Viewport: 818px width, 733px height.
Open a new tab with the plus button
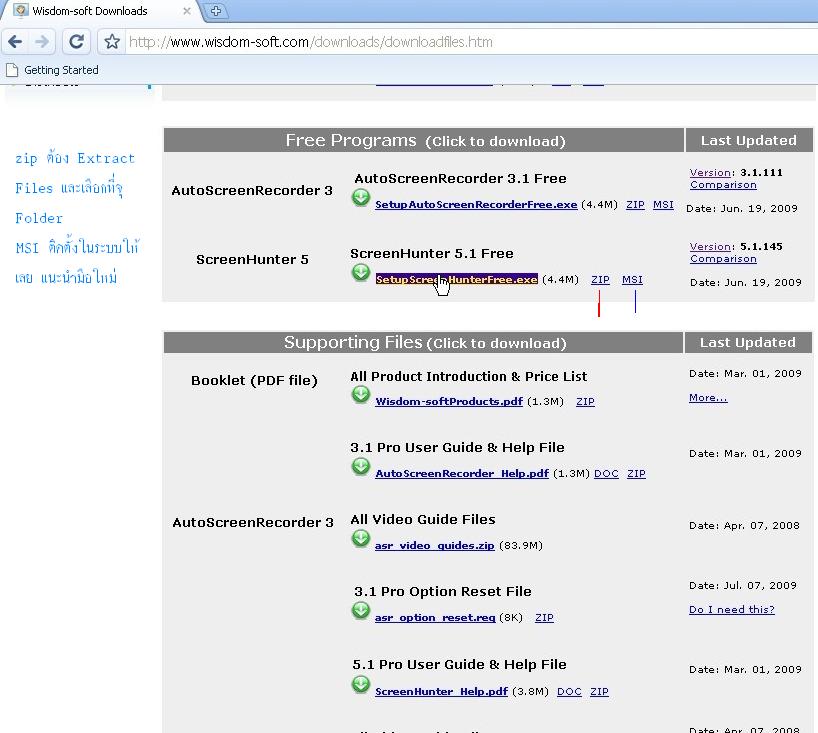pyautogui.click(x=216, y=11)
